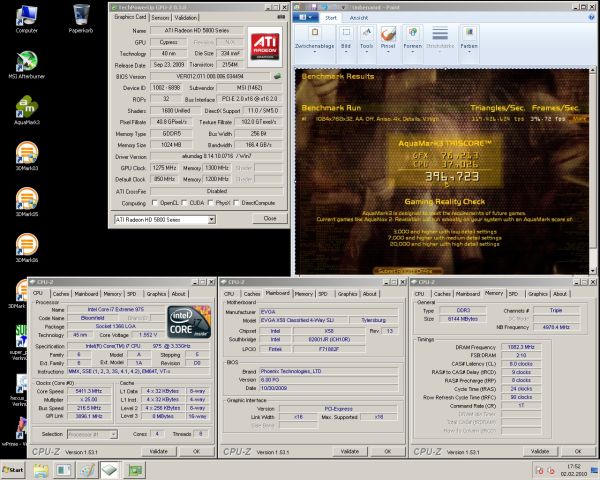This screenshot has height=480, width=600.
Task: Open the 3DMark05 desktop shortcut
Action: 26,202
